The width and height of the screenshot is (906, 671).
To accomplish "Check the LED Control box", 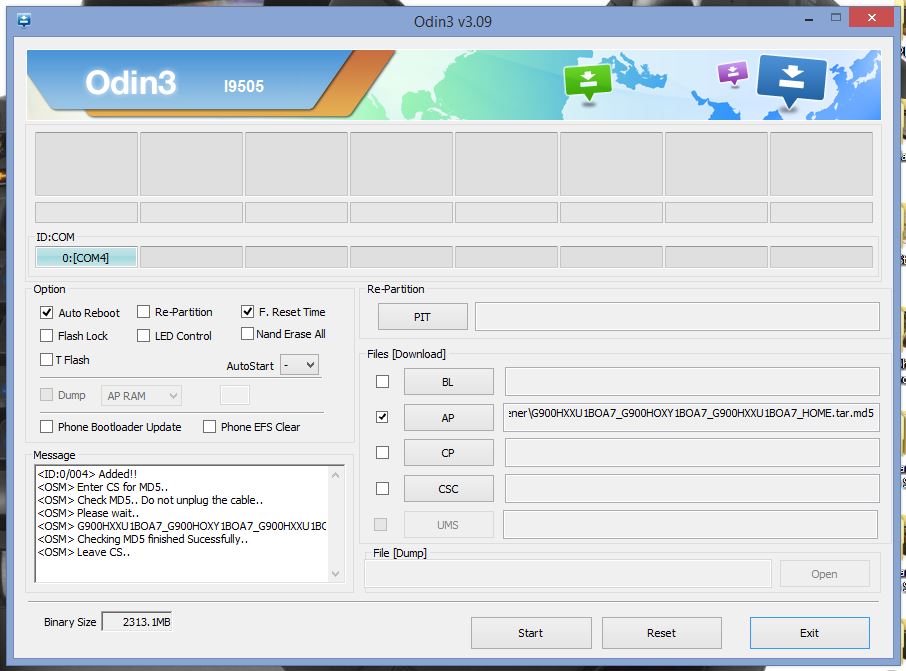I will 143,336.
